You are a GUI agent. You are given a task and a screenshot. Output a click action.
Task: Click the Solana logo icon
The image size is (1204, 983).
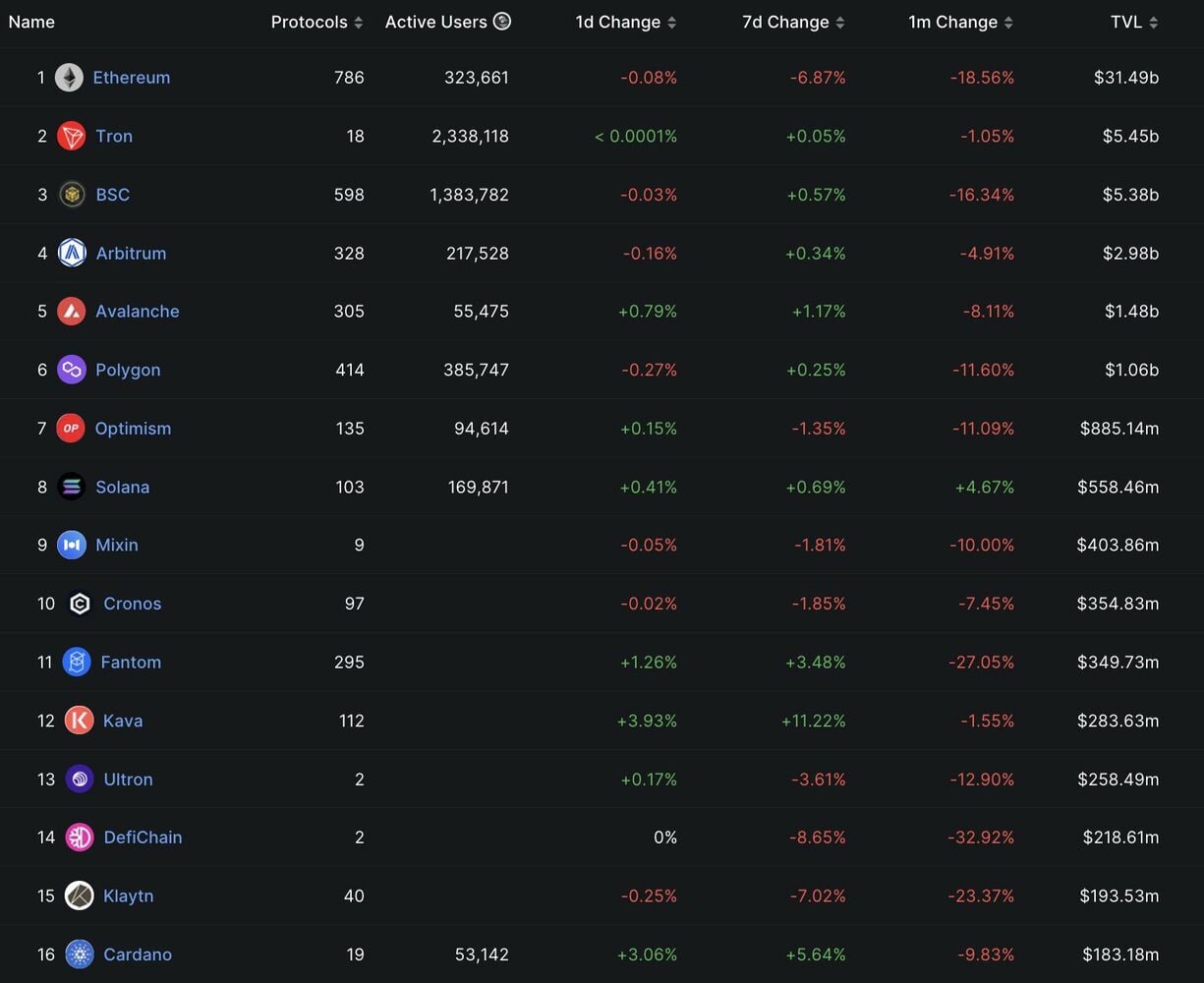click(x=71, y=487)
